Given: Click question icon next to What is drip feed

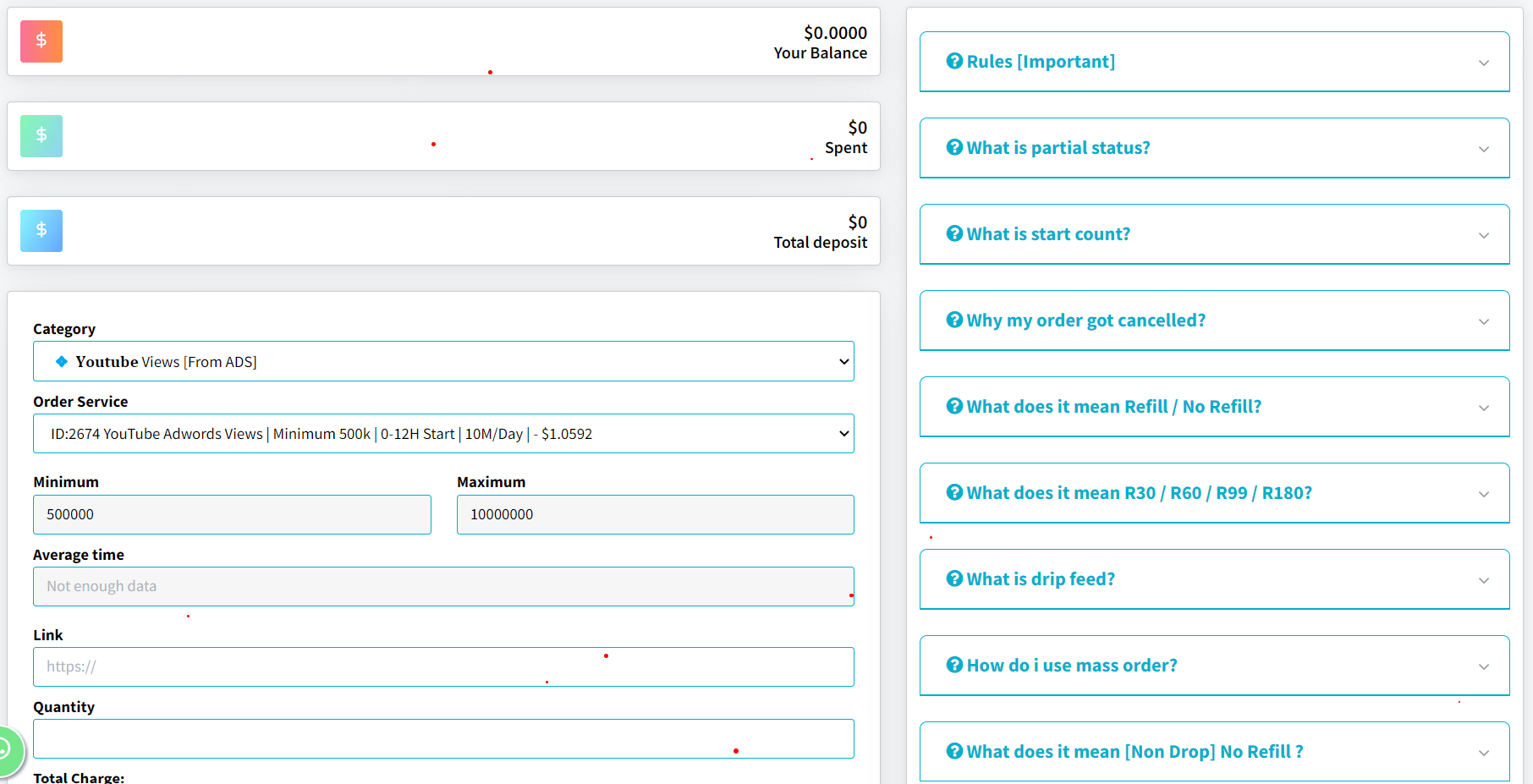Looking at the screenshot, I should 954,578.
